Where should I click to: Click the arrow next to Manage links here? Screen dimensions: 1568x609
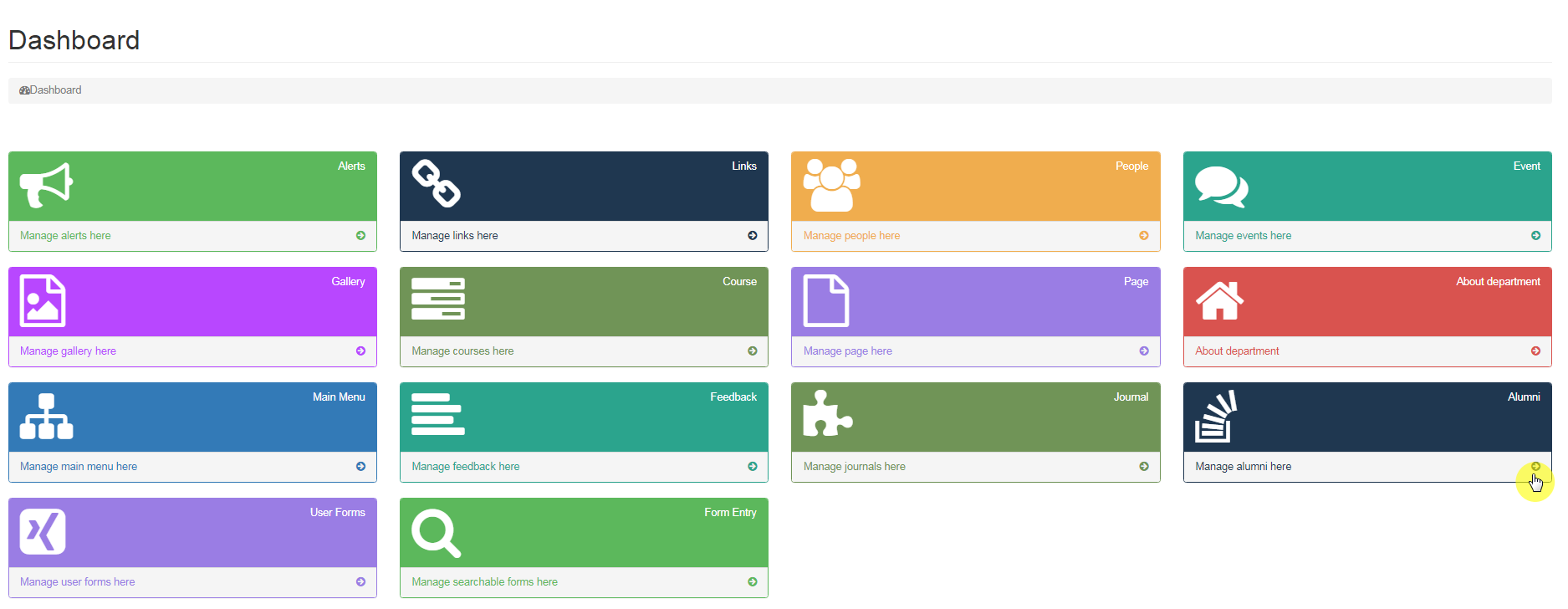coord(753,236)
